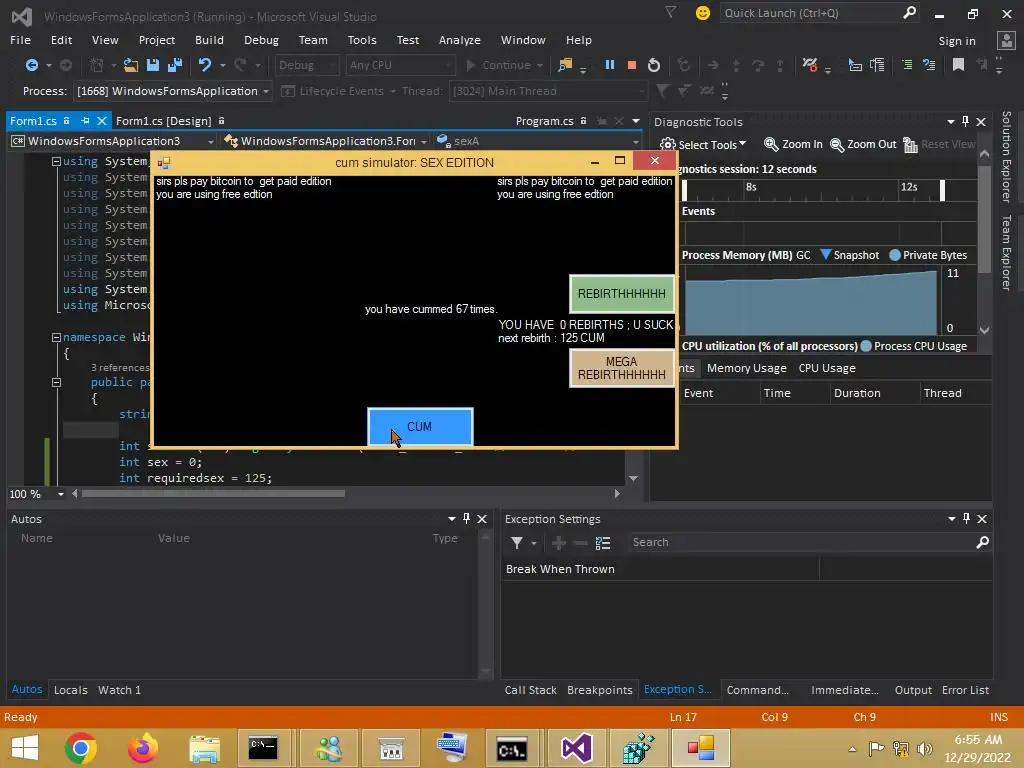Image resolution: width=1024 pixels, height=768 pixels.
Task: Click the green REBIRTHHHHHH button
Action: click(x=621, y=293)
